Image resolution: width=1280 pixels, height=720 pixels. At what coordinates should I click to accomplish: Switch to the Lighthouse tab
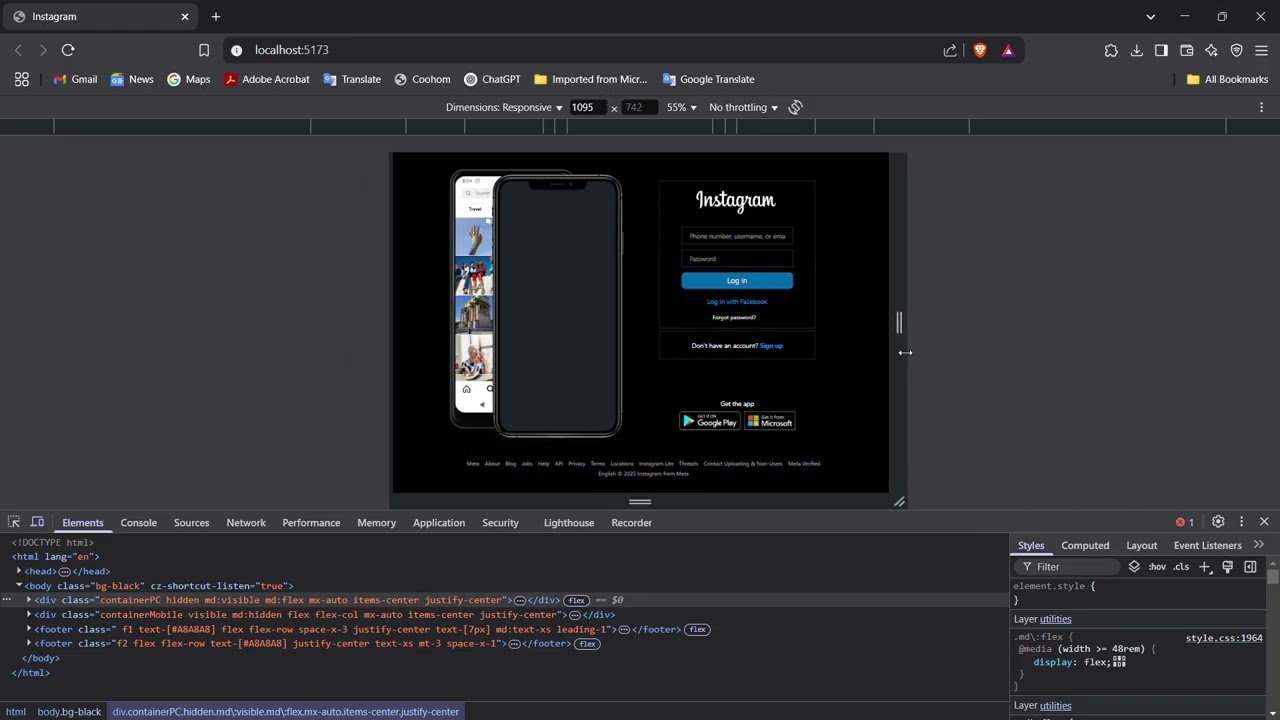click(569, 522)
